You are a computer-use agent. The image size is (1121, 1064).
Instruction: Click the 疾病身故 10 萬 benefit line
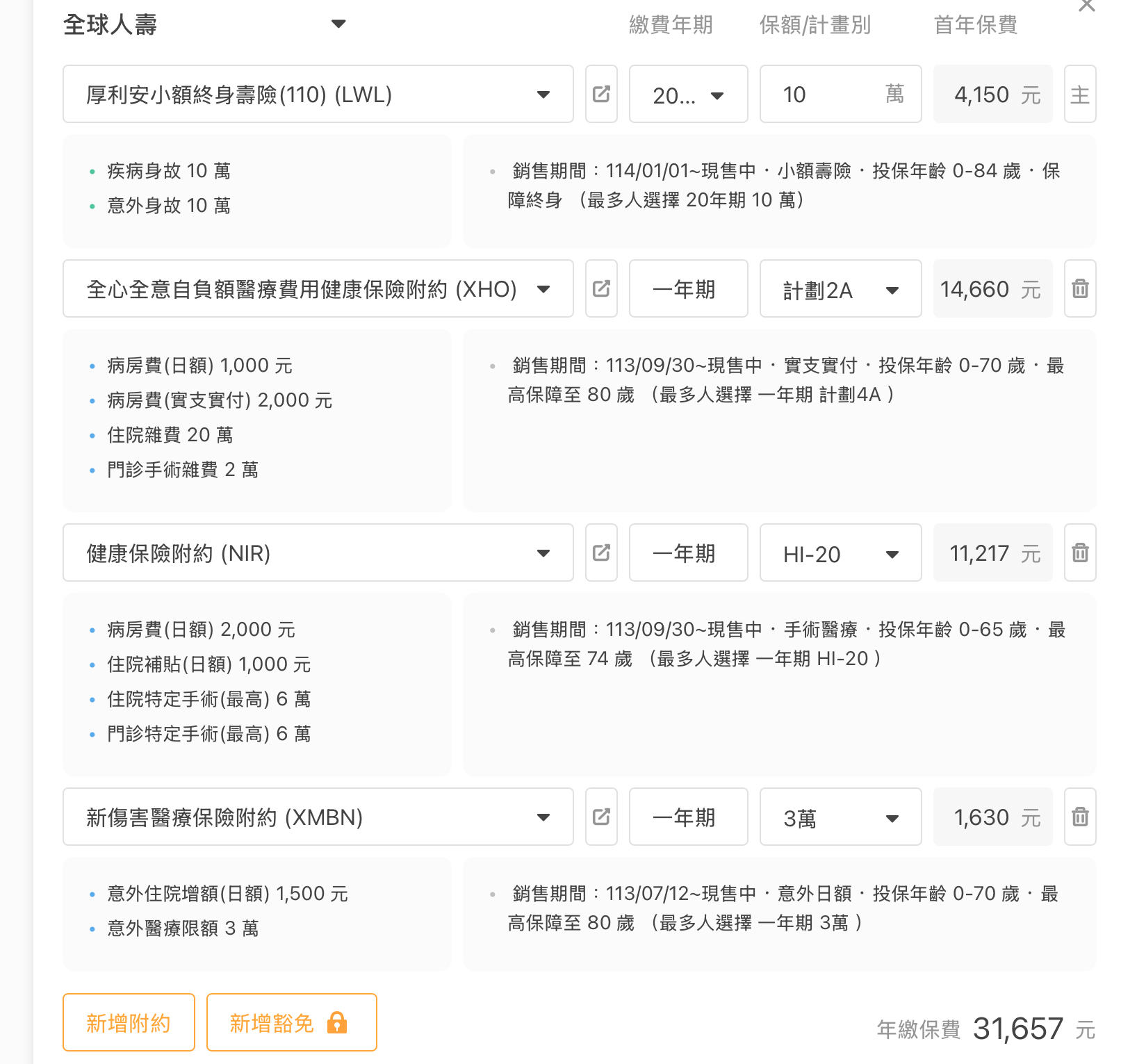click(169, 170)
